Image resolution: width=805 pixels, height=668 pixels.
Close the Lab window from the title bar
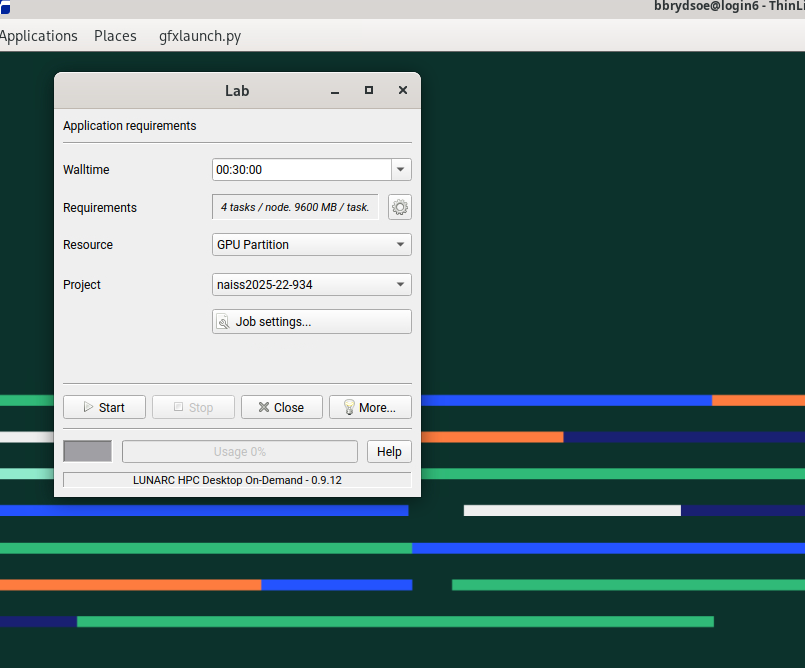(x=403, y=90)
